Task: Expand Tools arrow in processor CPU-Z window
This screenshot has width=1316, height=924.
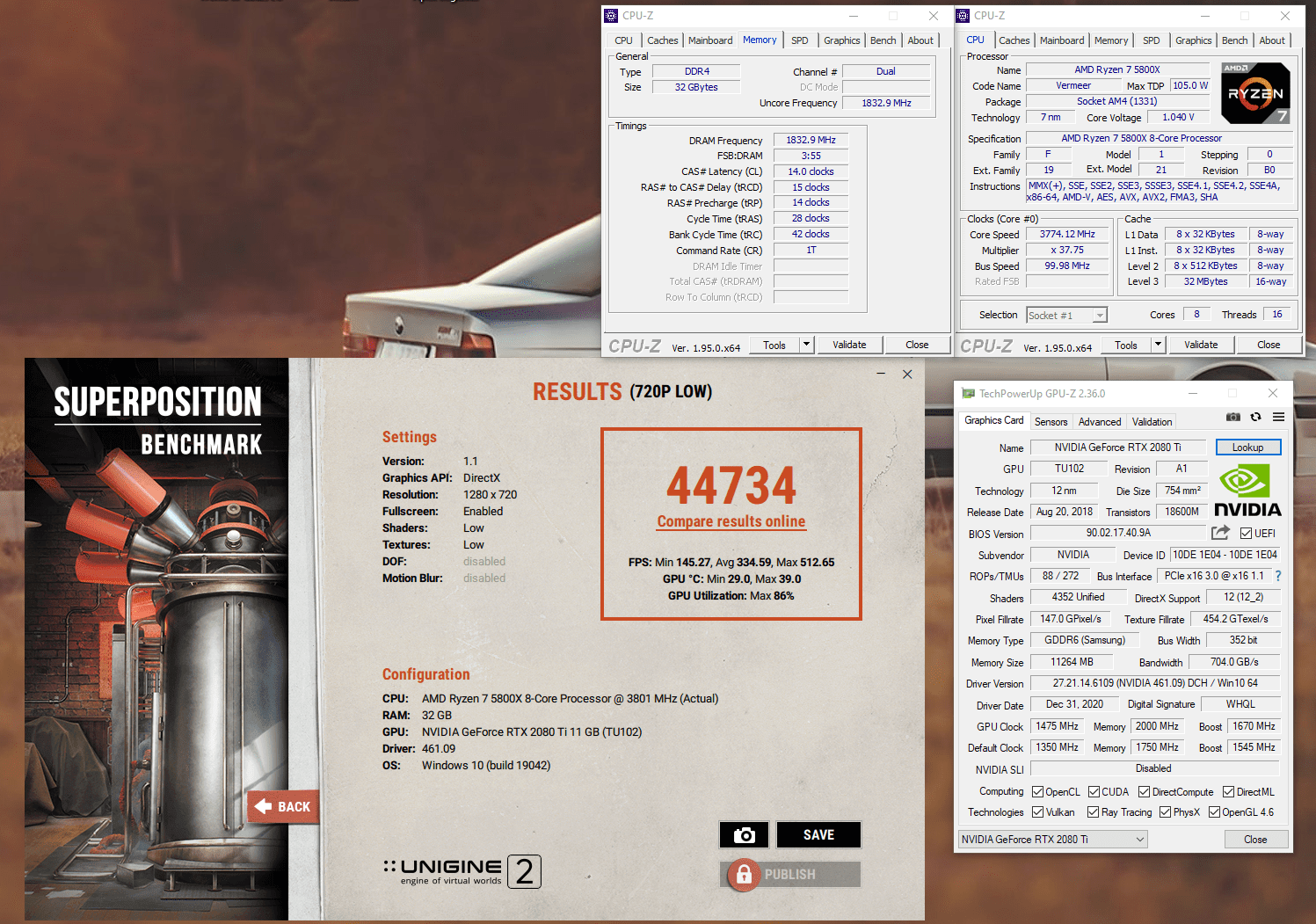Action: (1158, 345)
